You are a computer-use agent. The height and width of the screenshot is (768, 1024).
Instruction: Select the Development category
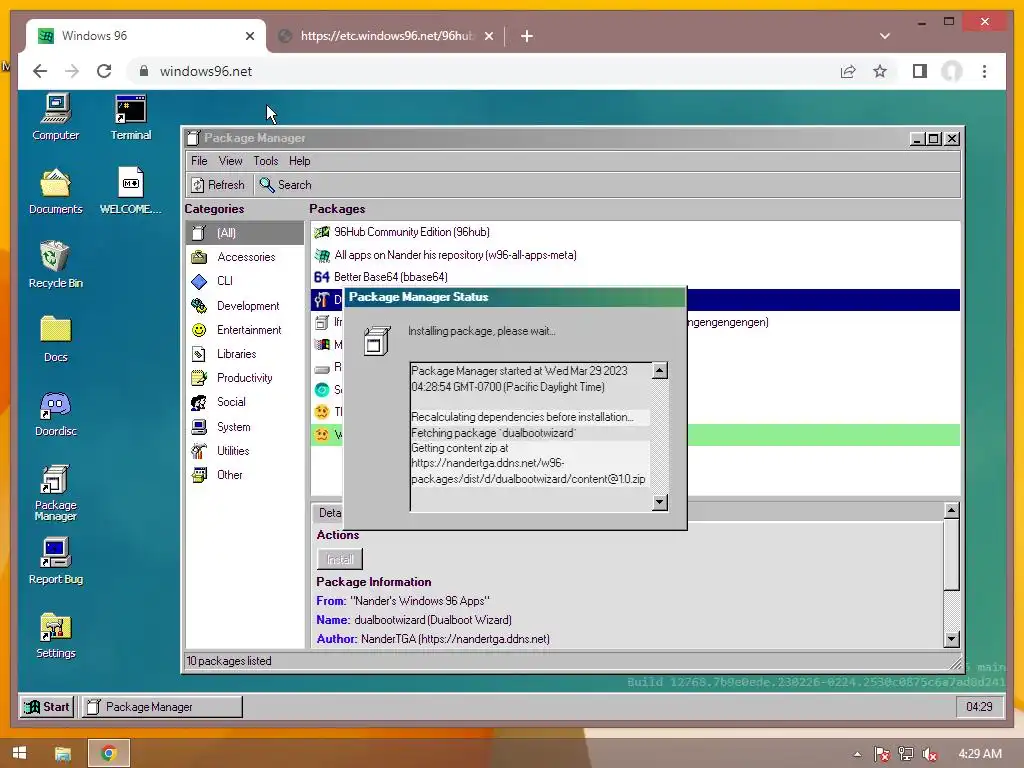(x=245, y=306)
